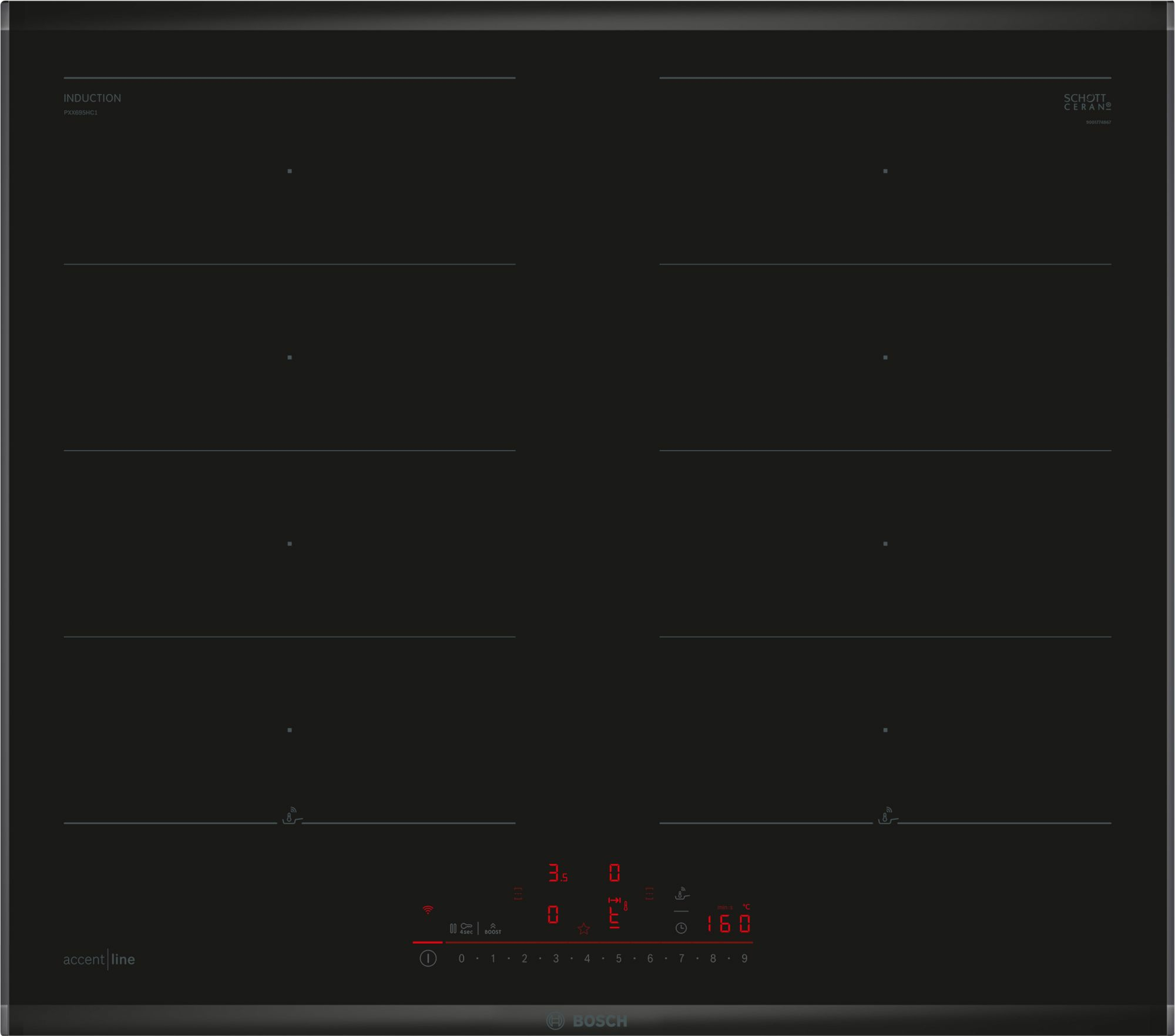1175x1036 pixels.
Task: Tap the right flex zone link indicator
Action: click(649, 894)
